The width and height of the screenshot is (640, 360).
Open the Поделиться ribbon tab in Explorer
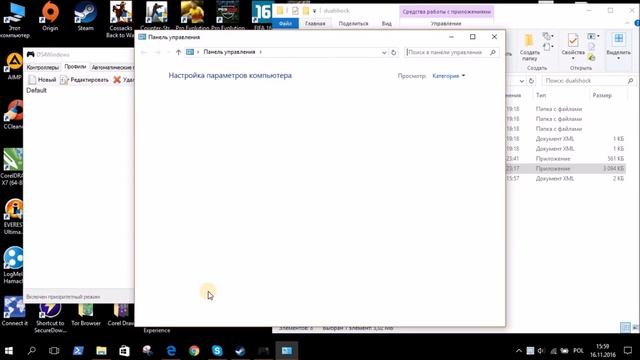(353, 24)
